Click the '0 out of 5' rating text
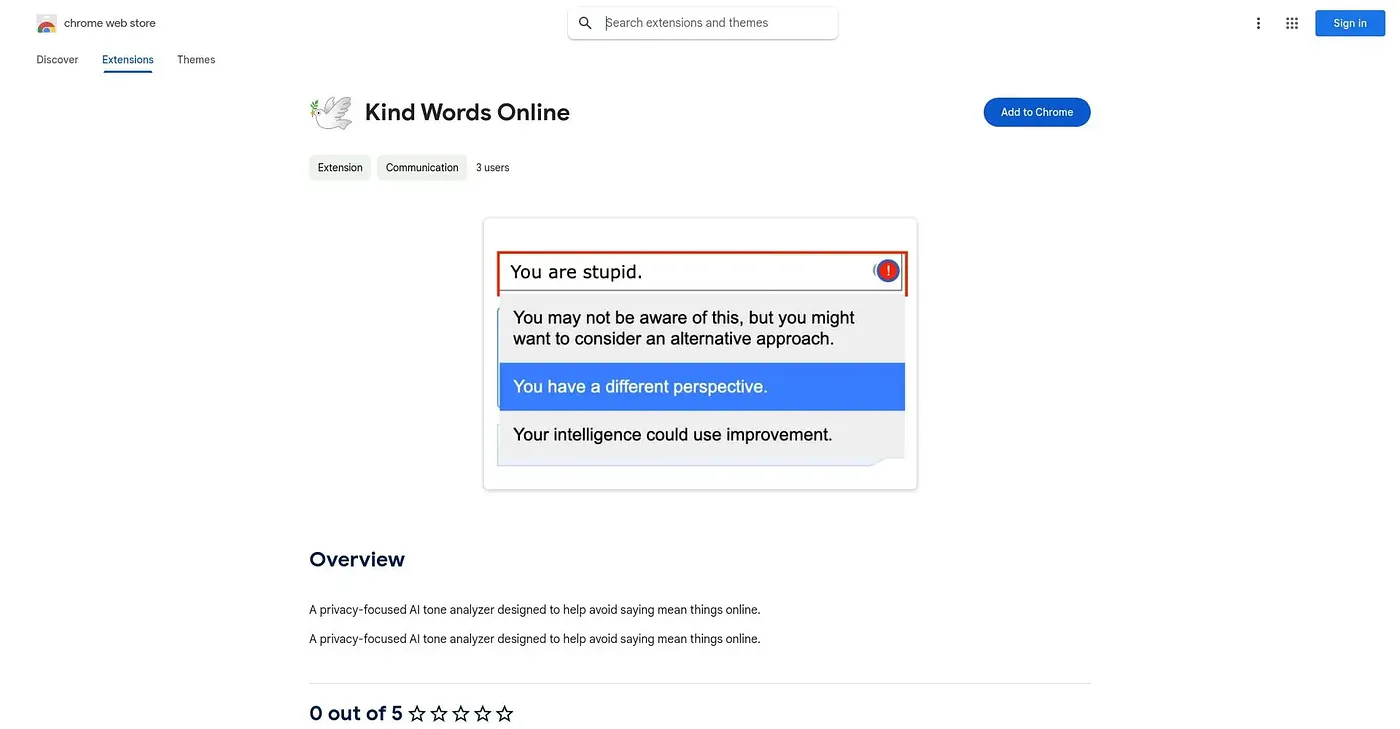Screen dimensions: 1400x729 (356, 713)
